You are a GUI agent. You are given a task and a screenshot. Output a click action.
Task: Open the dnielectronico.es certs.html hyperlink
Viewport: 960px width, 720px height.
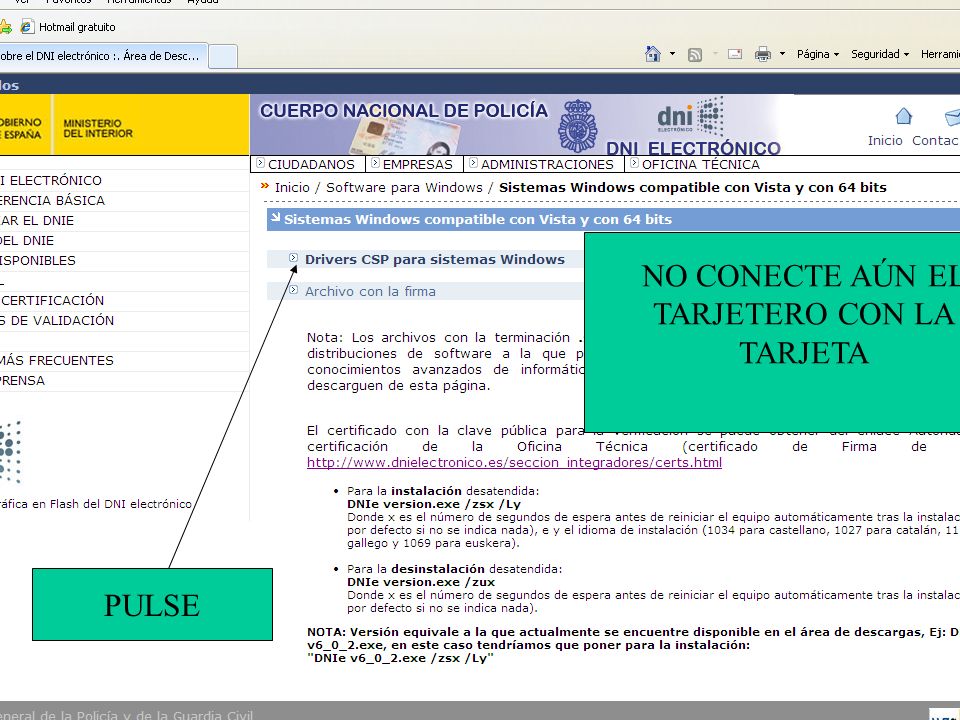[514, 463]
